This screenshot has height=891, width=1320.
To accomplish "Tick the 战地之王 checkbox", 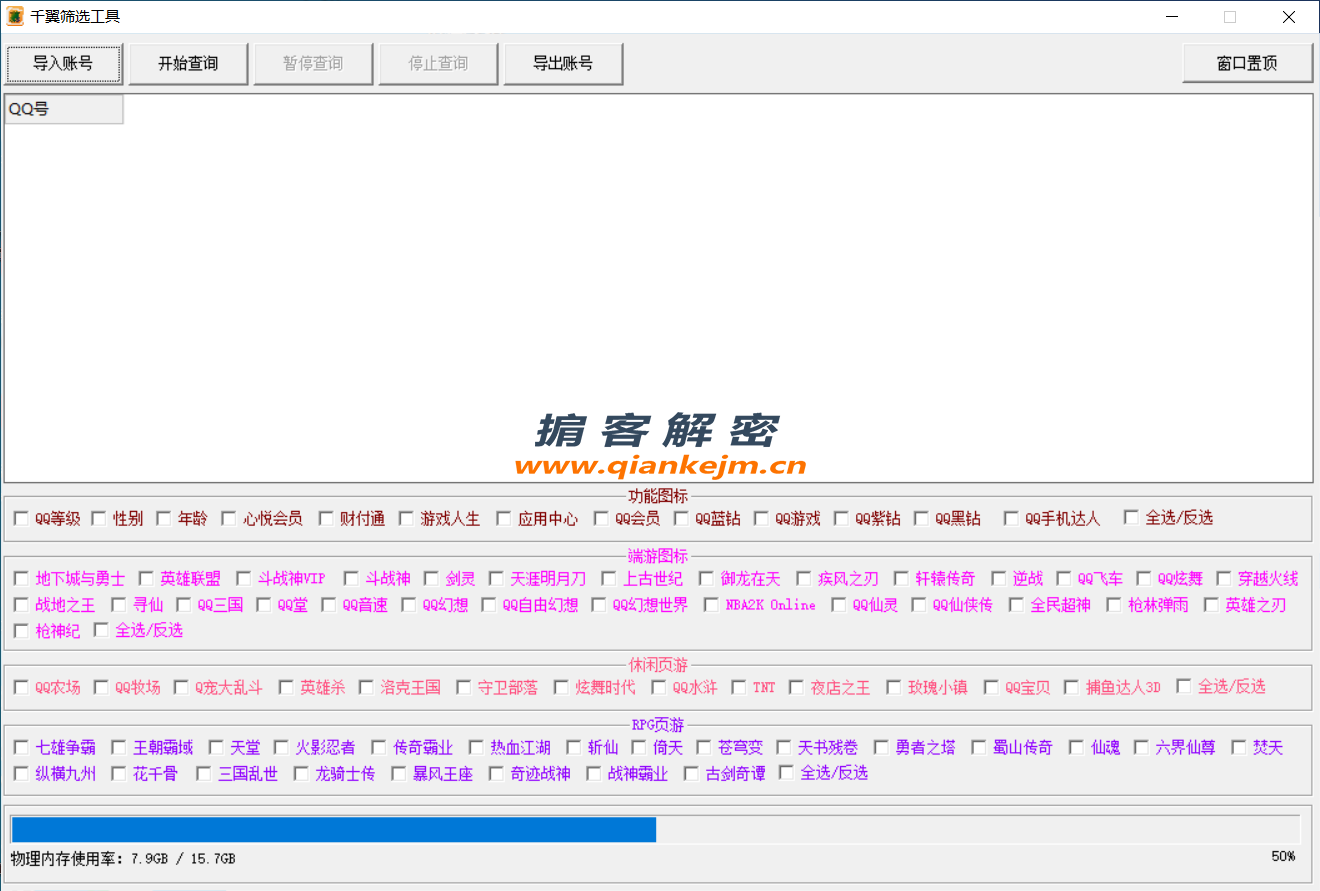I will click(x=21, y=604).
